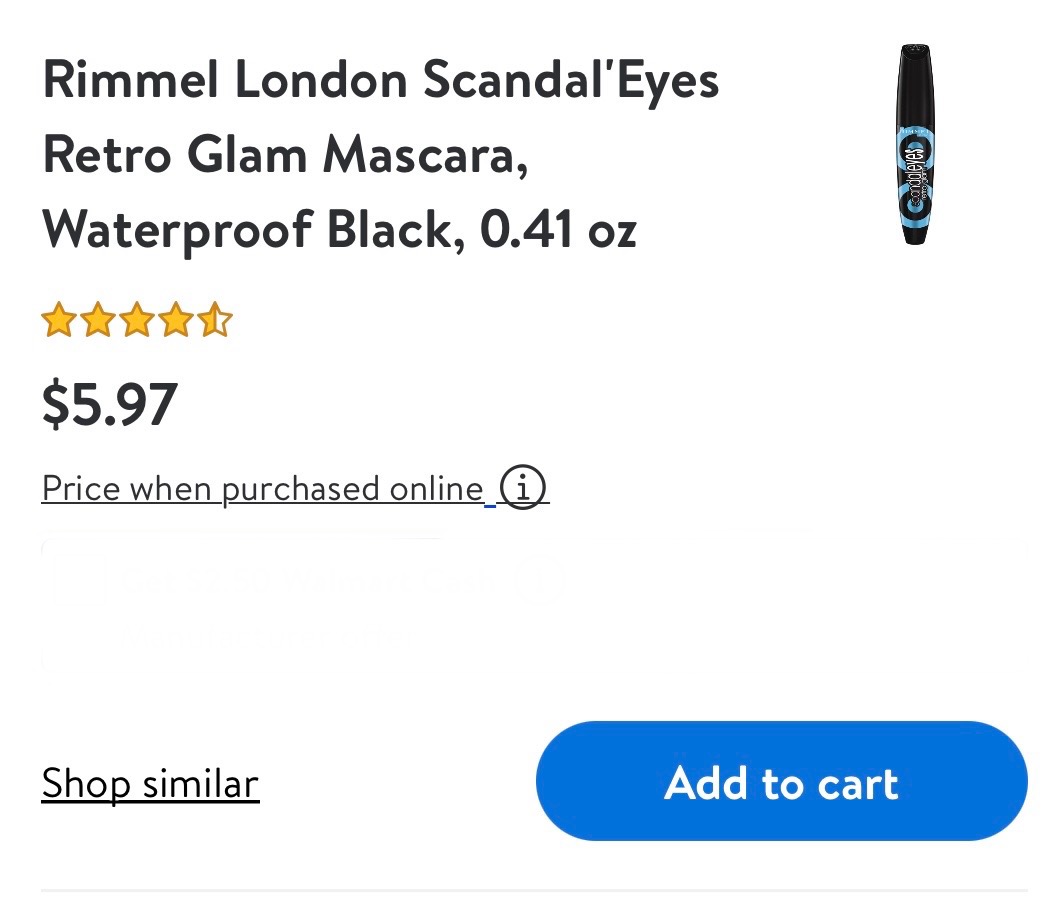The height and width of the screenshot is (900, 1063).
Task: Select the Waterproof Black, 0.41 oz text
Action: point(339,230)
